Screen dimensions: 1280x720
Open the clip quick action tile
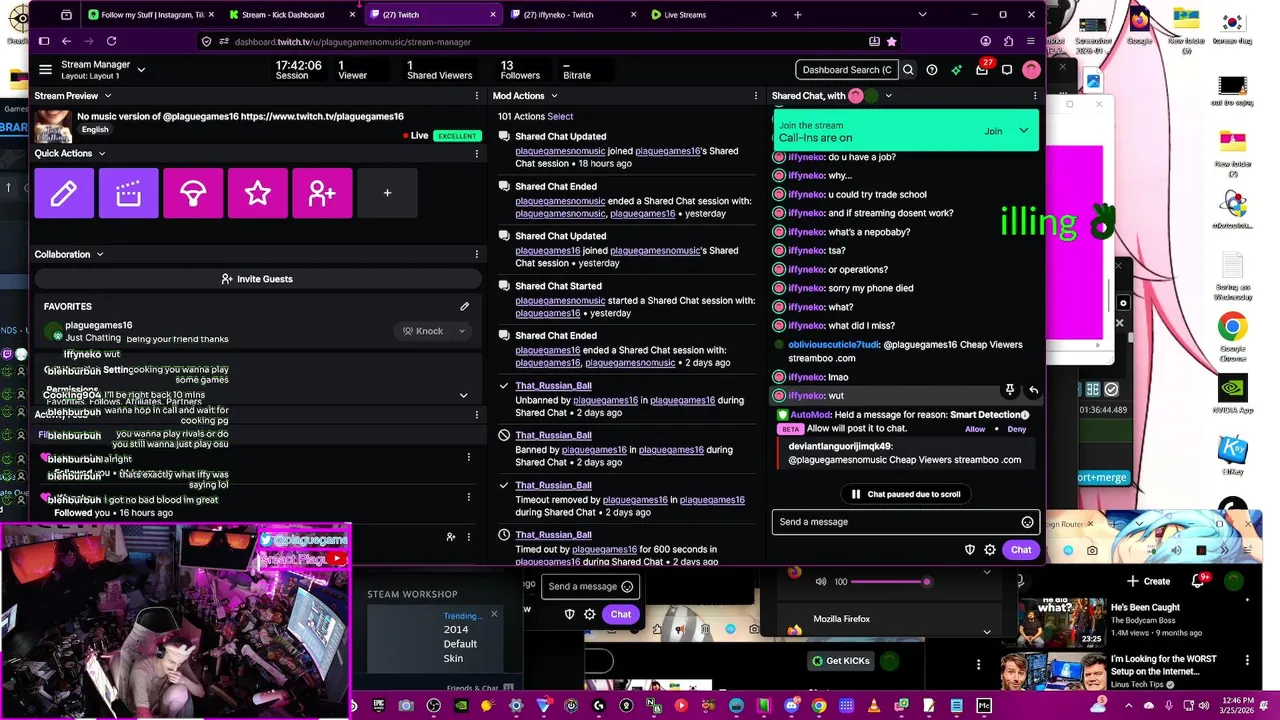[129, 193]
